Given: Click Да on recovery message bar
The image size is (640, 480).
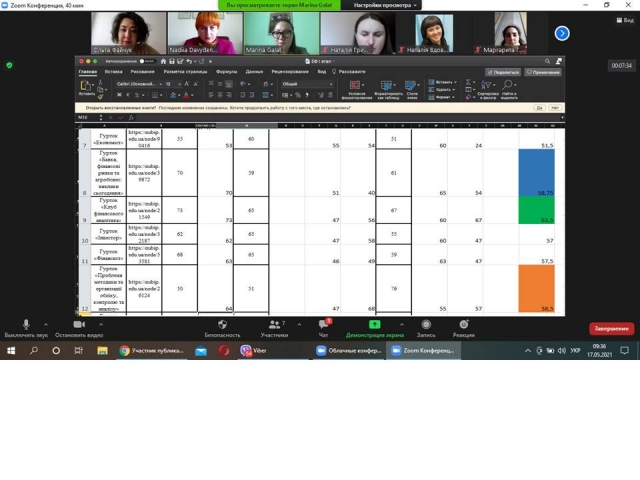Looking at the screenshot, I should click(539, 108).
